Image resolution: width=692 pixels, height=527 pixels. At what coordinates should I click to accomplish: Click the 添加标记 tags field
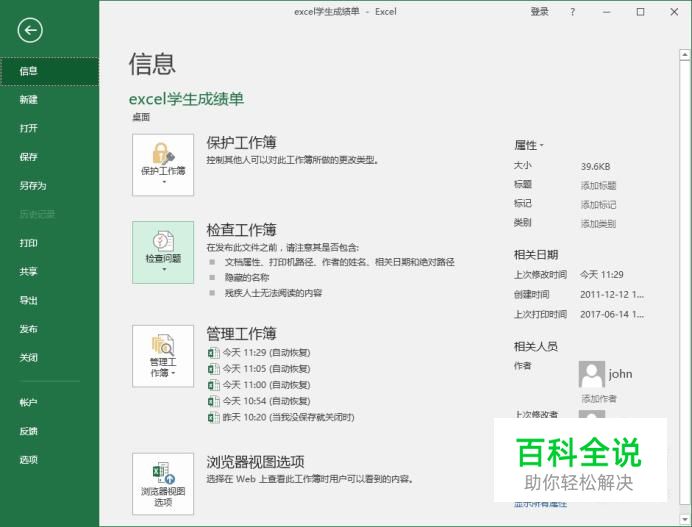[x=598, y=205]
